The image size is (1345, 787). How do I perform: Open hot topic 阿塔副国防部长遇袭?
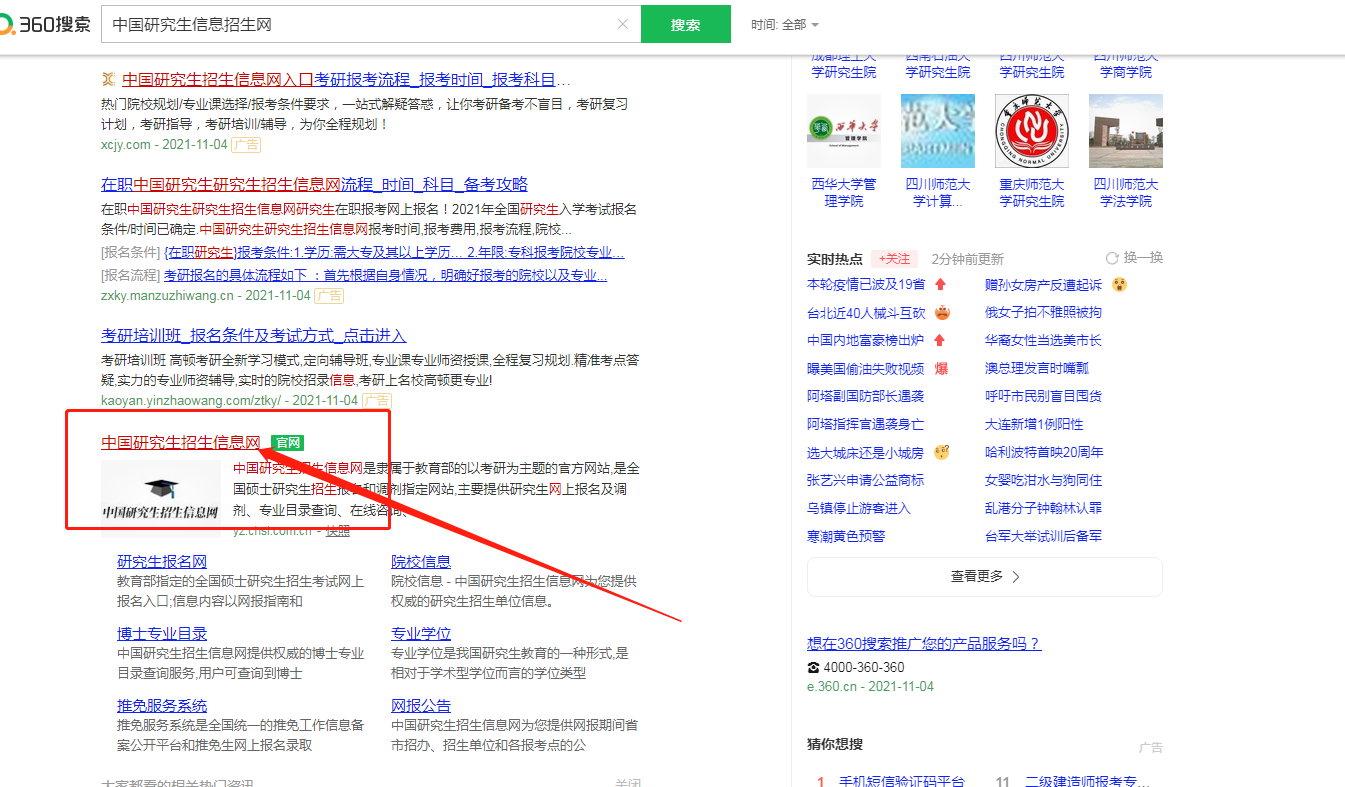pos(866,397)
